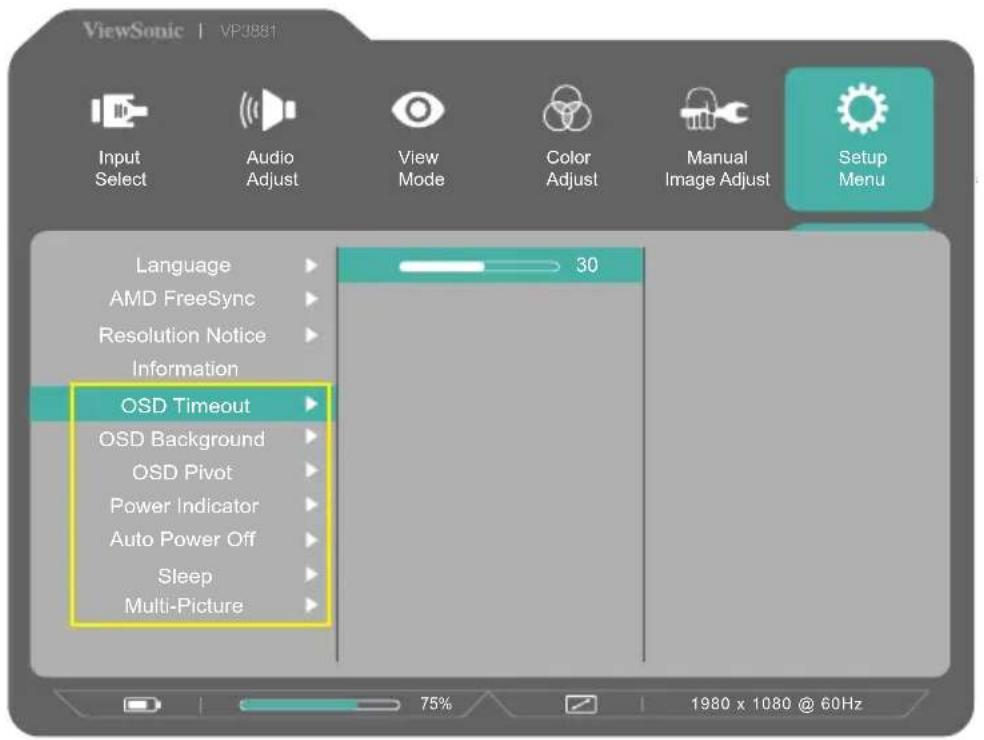Click the ViewSonic brand logo
984x740 pixels.
click(132, 30)
